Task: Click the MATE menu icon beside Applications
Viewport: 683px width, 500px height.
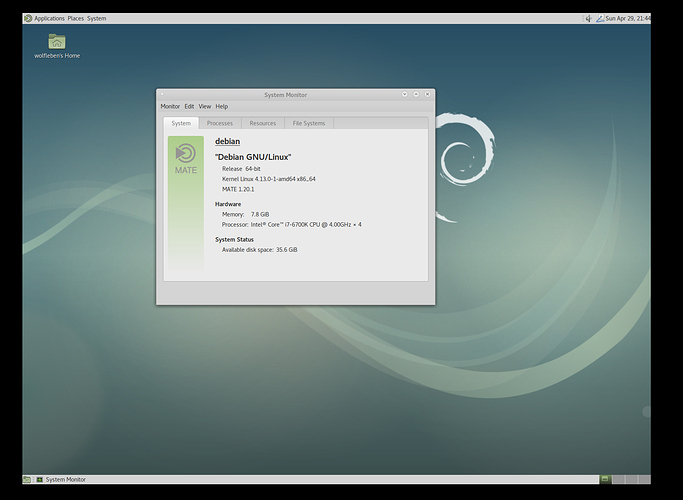Action: (28, 18)
